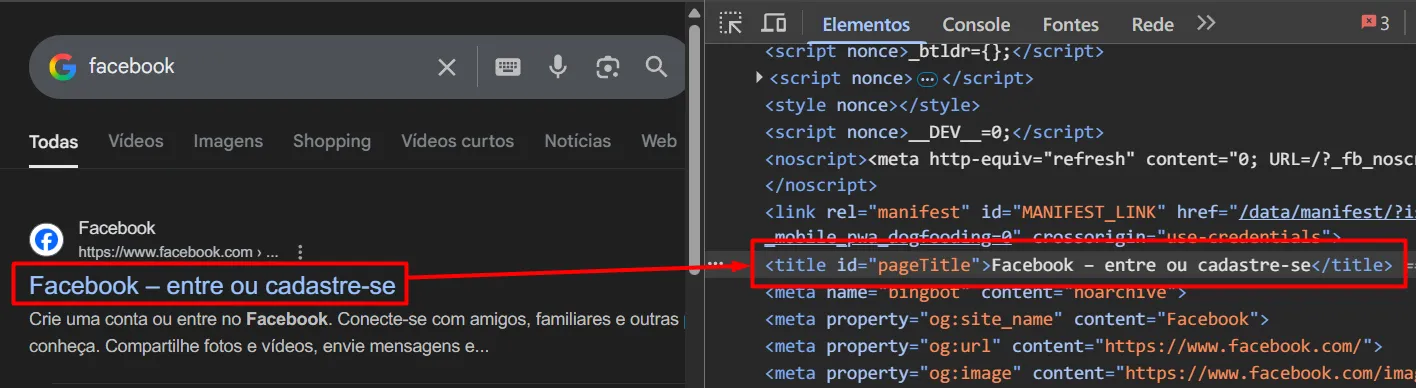Open Google Lens image search

point(607,67)
